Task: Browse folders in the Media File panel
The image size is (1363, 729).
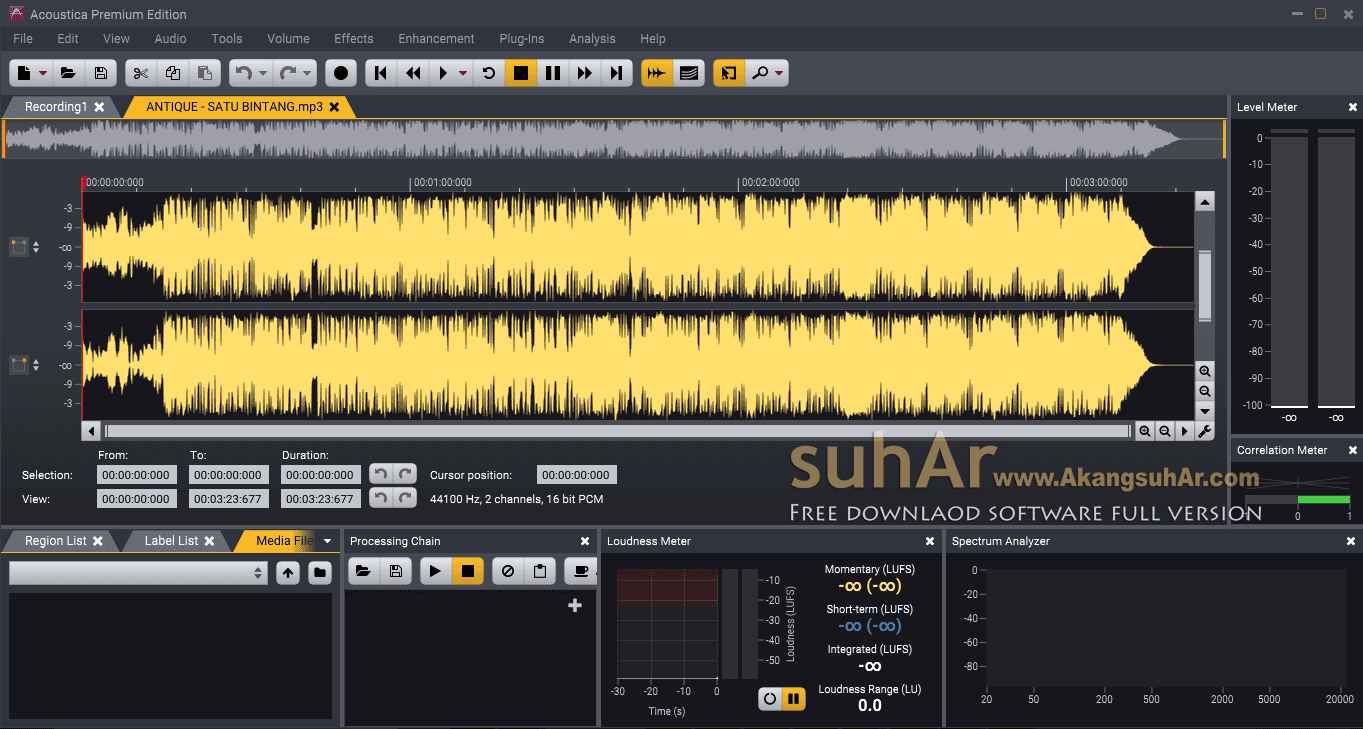Action: pos(319,573)
